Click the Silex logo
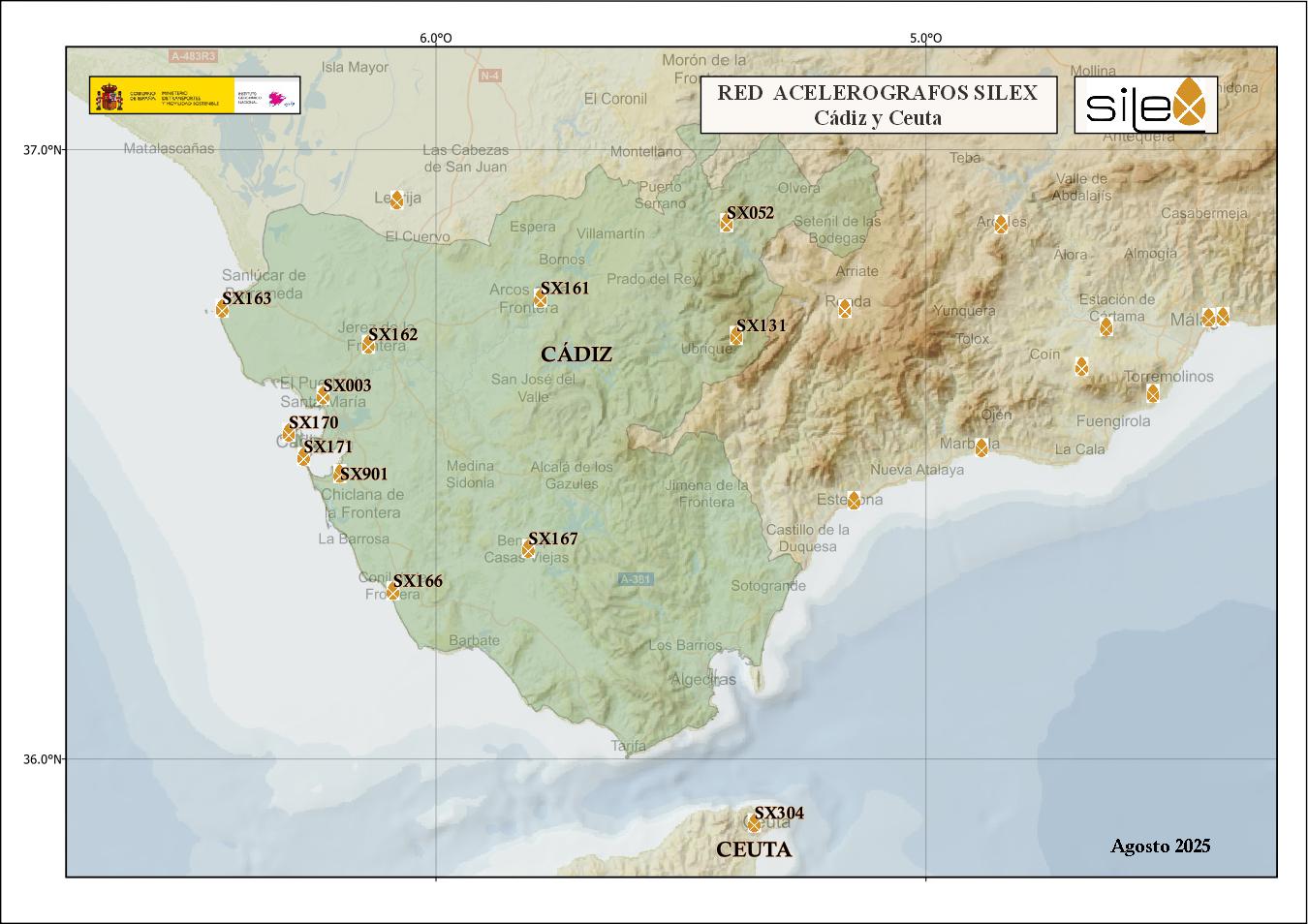 point(1145,105)
